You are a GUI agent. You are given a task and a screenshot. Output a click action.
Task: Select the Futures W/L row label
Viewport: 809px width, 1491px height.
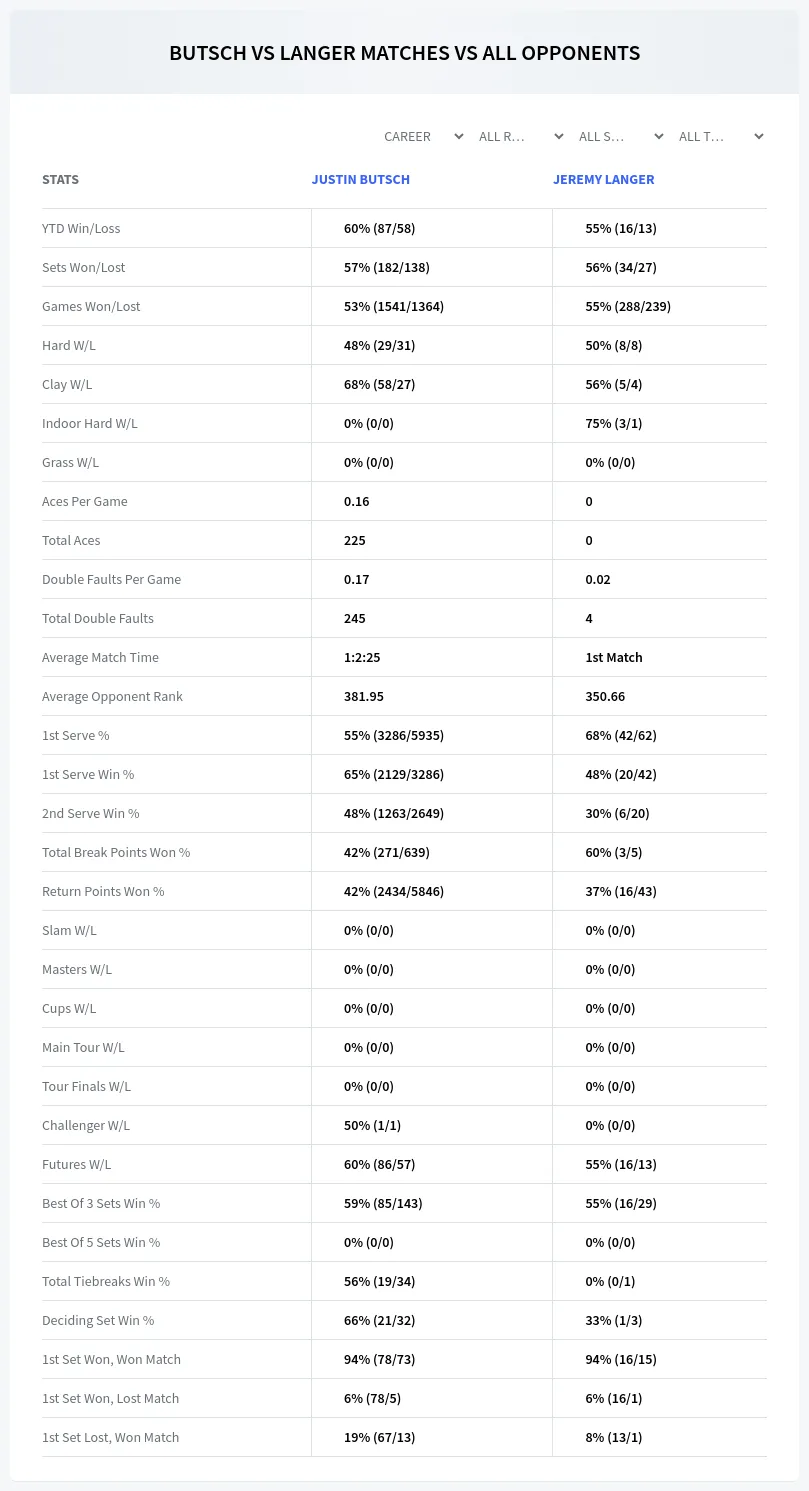click(77, 1164)
